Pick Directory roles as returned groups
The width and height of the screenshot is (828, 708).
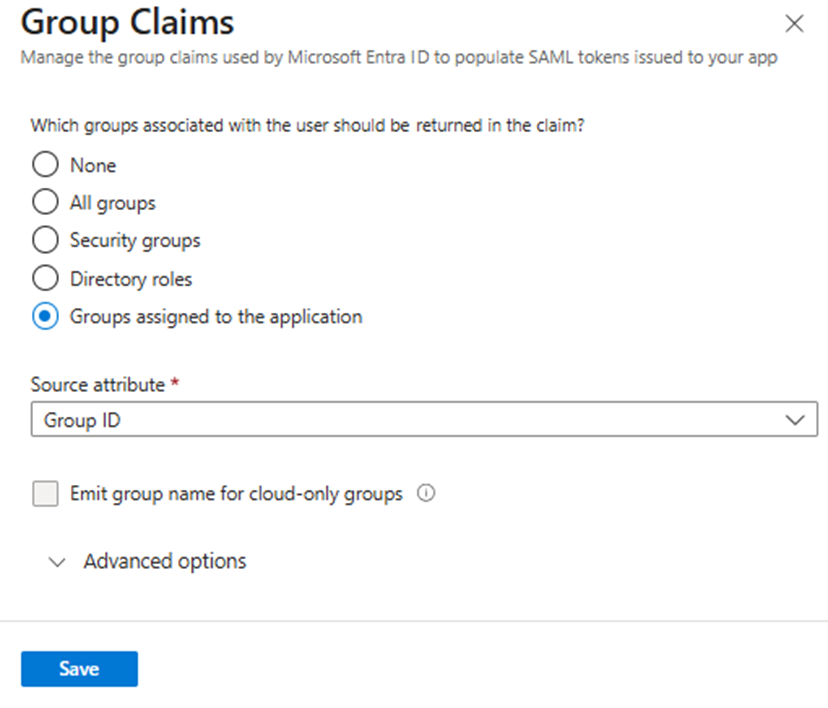pyautogui.click(x=45, y=278)
